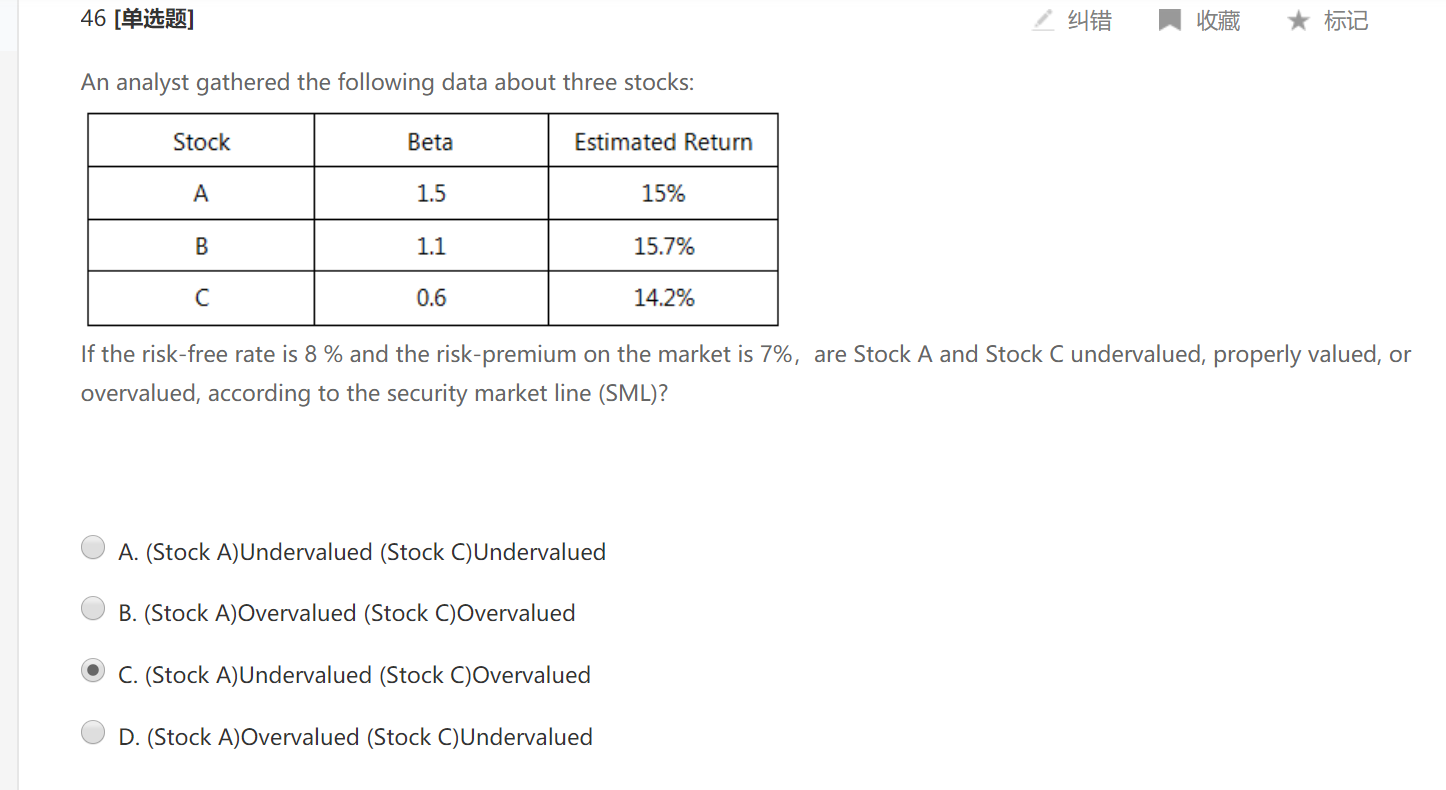Select radio button for option A
Image resolution: width=1446 pixels, height=790 pixels.
(93, 547)
